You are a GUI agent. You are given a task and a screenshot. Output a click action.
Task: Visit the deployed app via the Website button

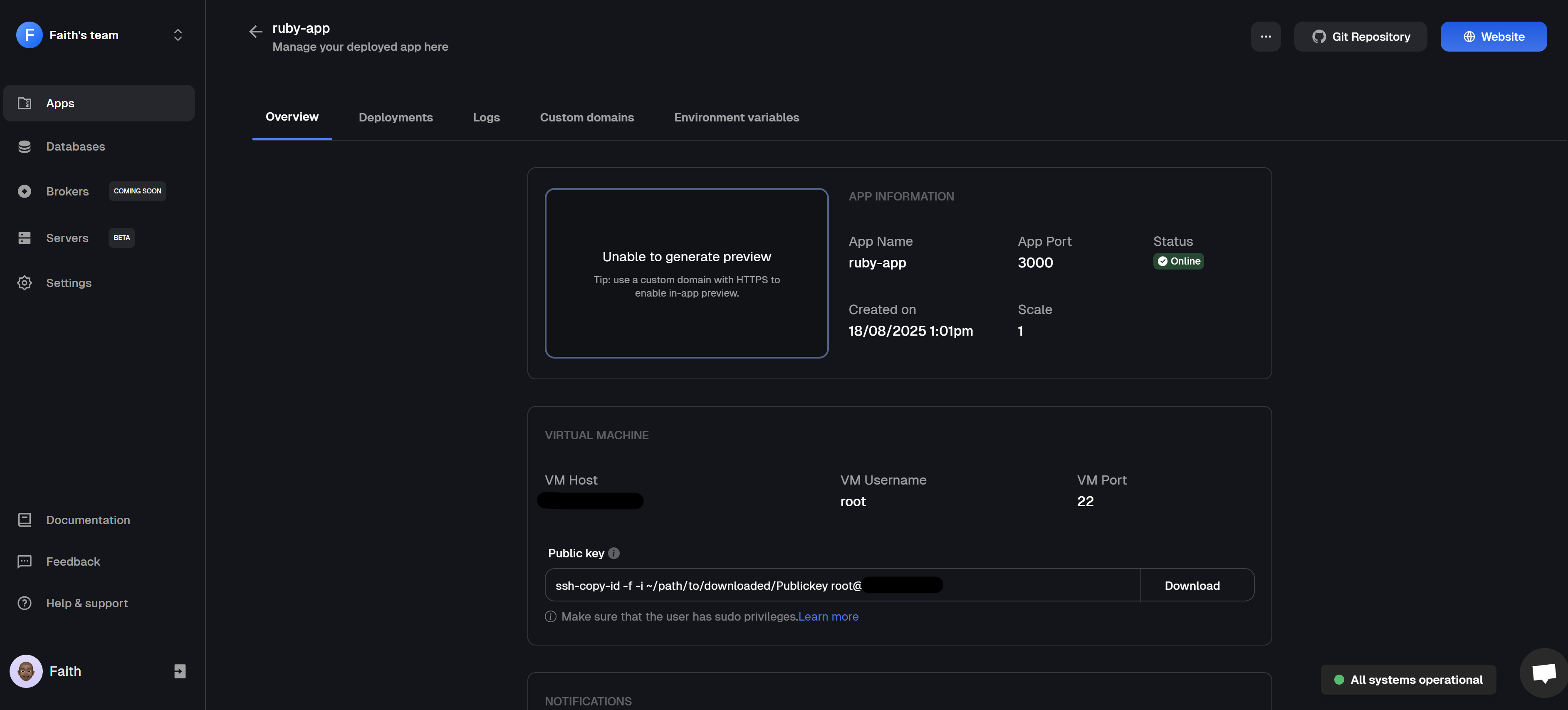[x=1493, y=37]
